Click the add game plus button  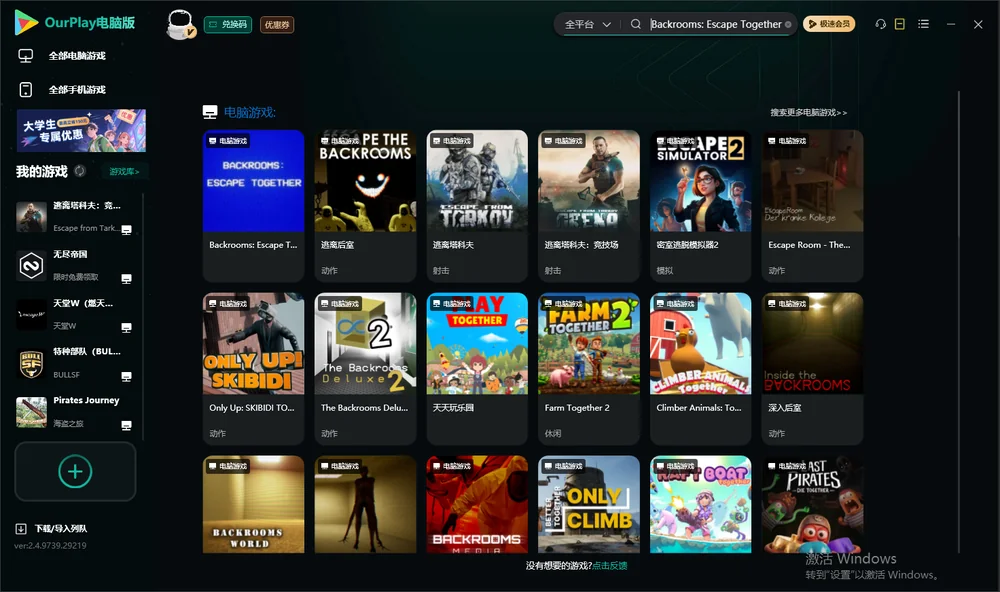[75, 471]
